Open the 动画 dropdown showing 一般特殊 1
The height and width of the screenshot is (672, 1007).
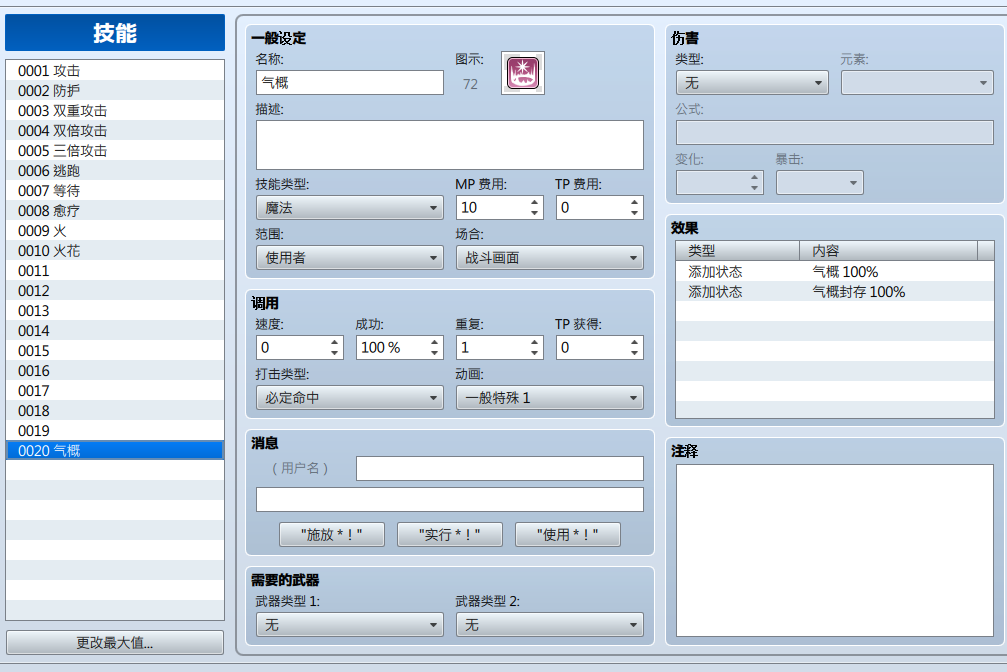[550, 398]
